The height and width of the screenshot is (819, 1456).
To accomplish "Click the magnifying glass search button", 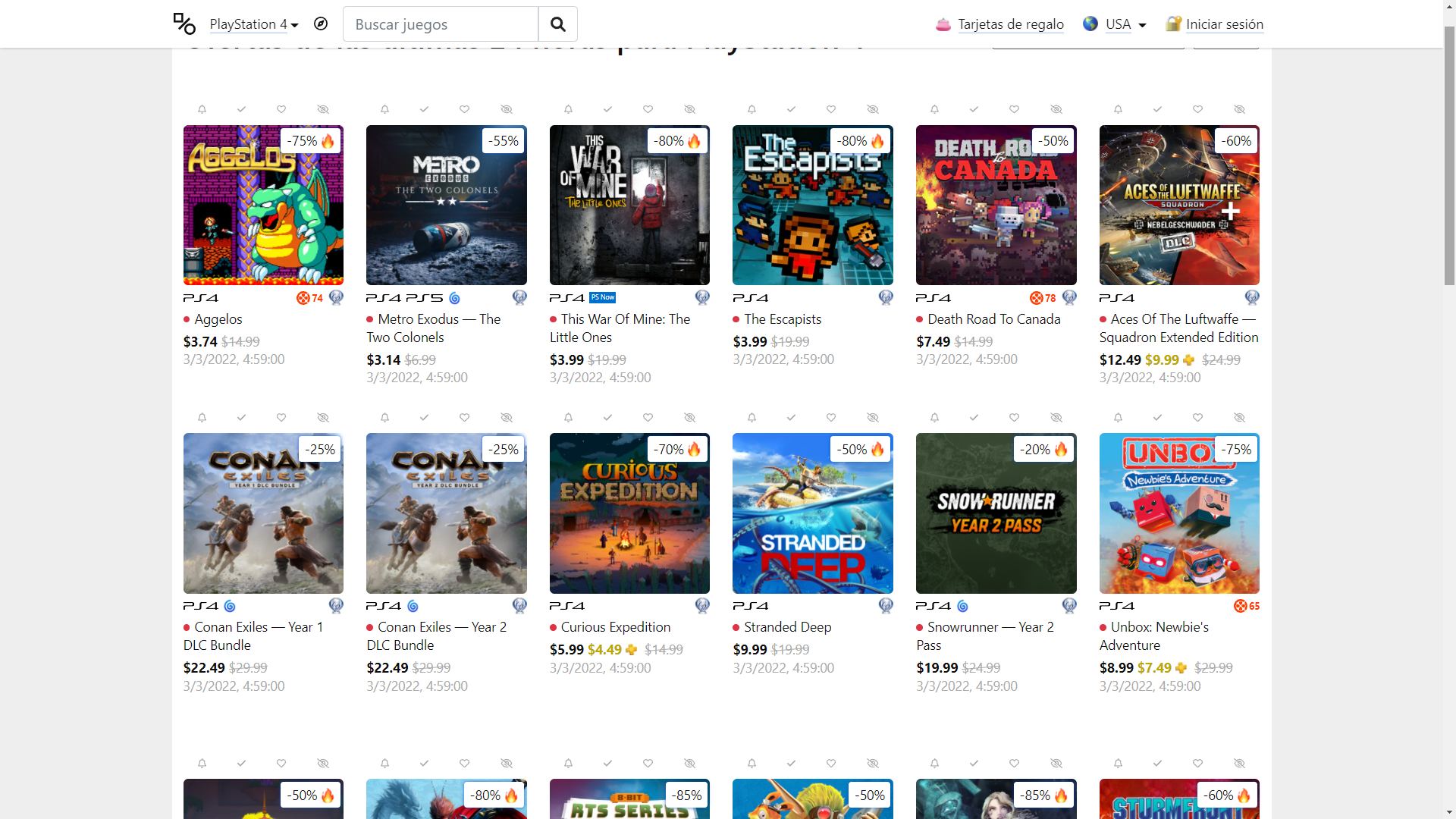I will [x=557, y=24].
